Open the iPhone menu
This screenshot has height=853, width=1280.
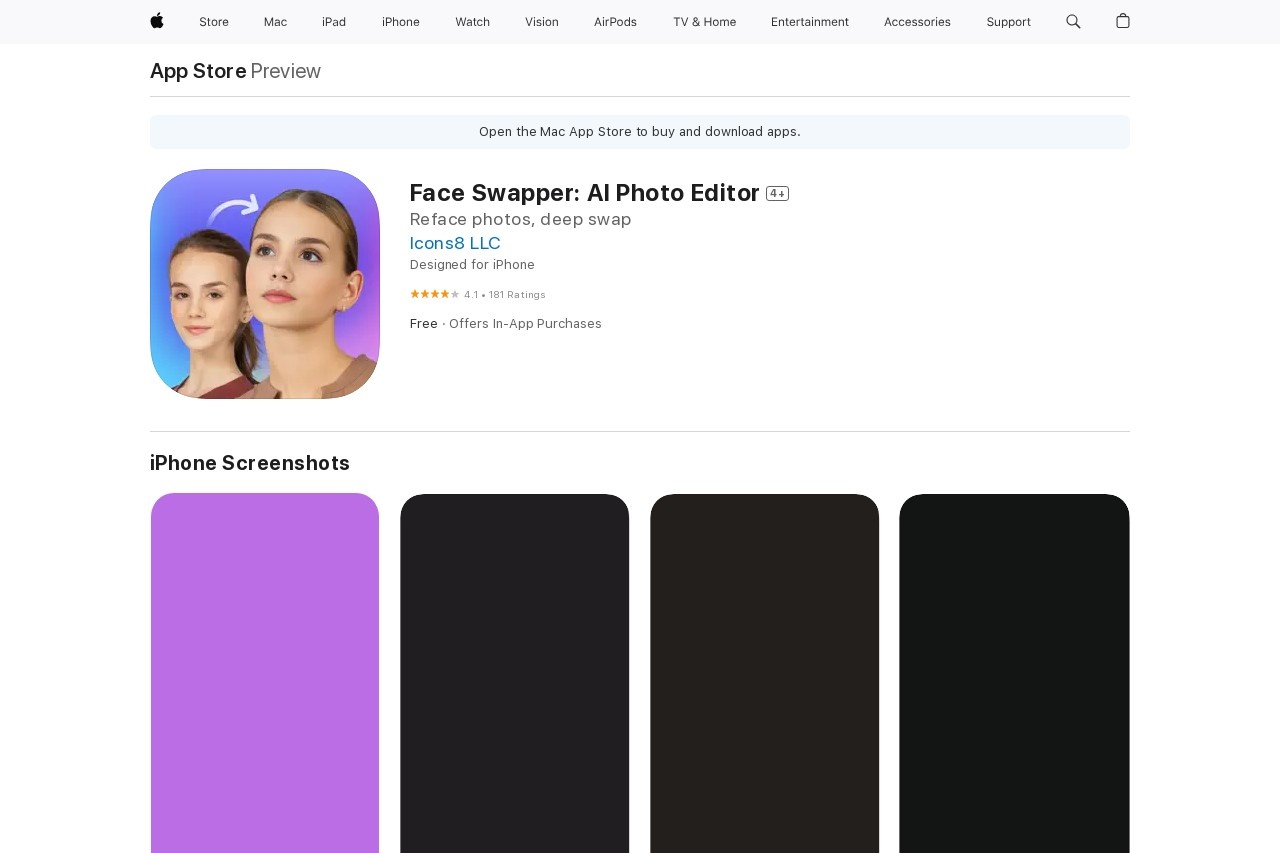(x=401, y=22)
